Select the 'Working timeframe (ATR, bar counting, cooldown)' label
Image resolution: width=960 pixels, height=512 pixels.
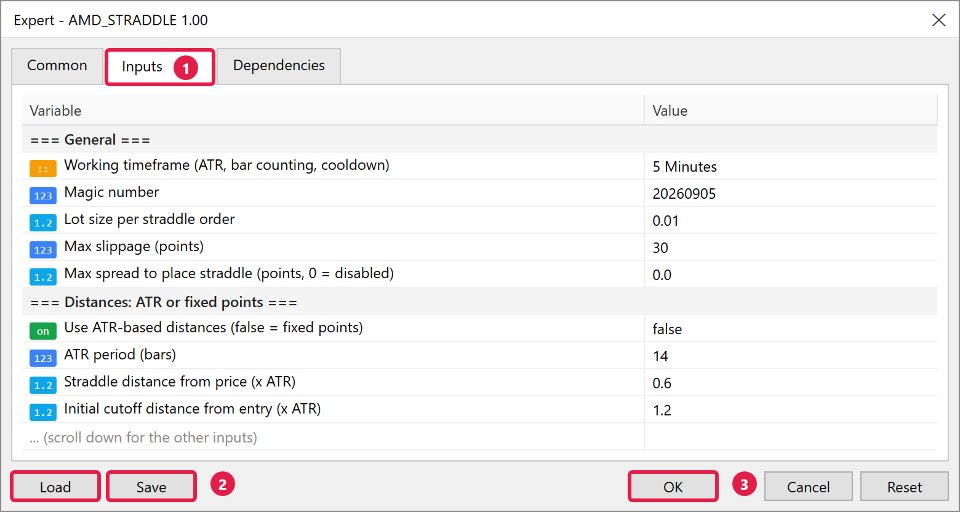click(227, 165)
